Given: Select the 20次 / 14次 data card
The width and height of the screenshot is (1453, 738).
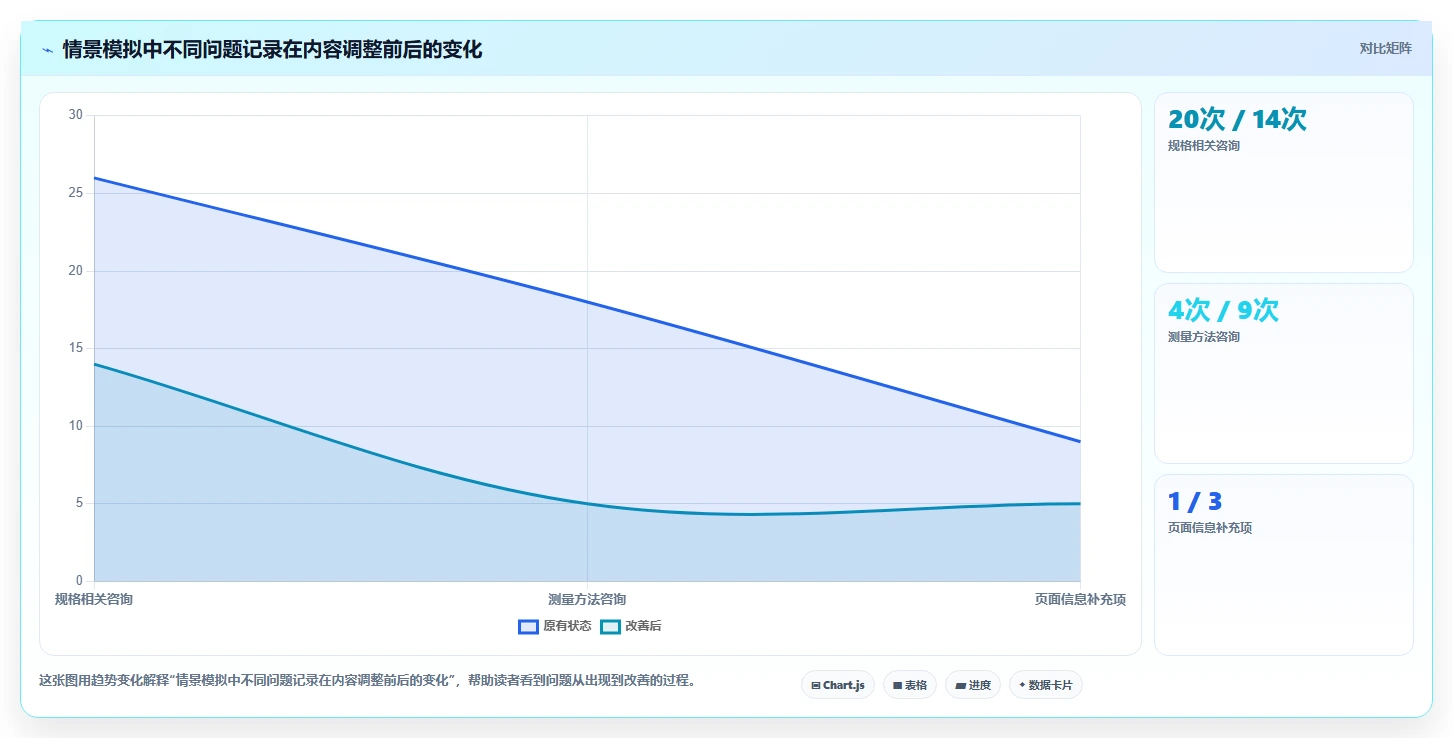Looking at the screenshot, I should click(x=1284, y=182).
